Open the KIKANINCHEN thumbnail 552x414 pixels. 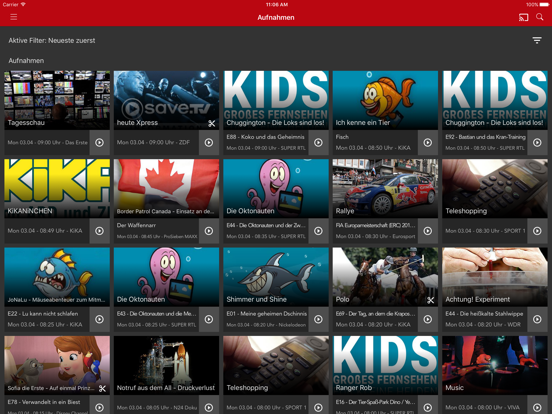(x=57, y=188)
